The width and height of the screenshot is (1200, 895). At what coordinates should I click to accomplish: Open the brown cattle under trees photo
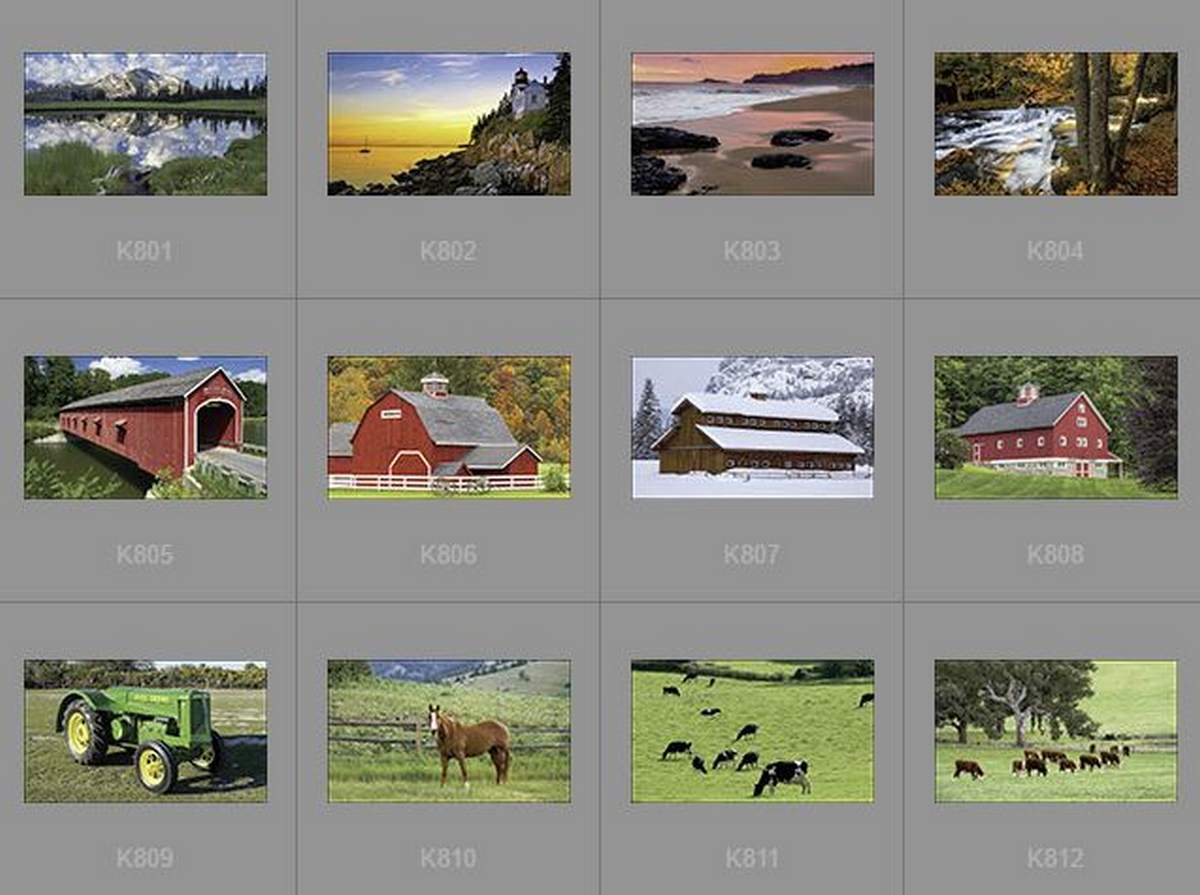click(x=1056, y=731)
